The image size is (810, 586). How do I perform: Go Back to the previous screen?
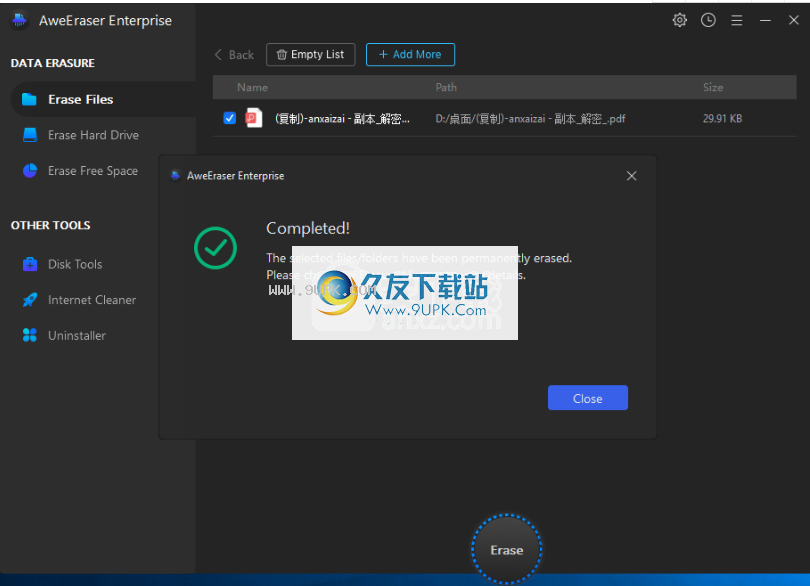(x=234, y=55)
